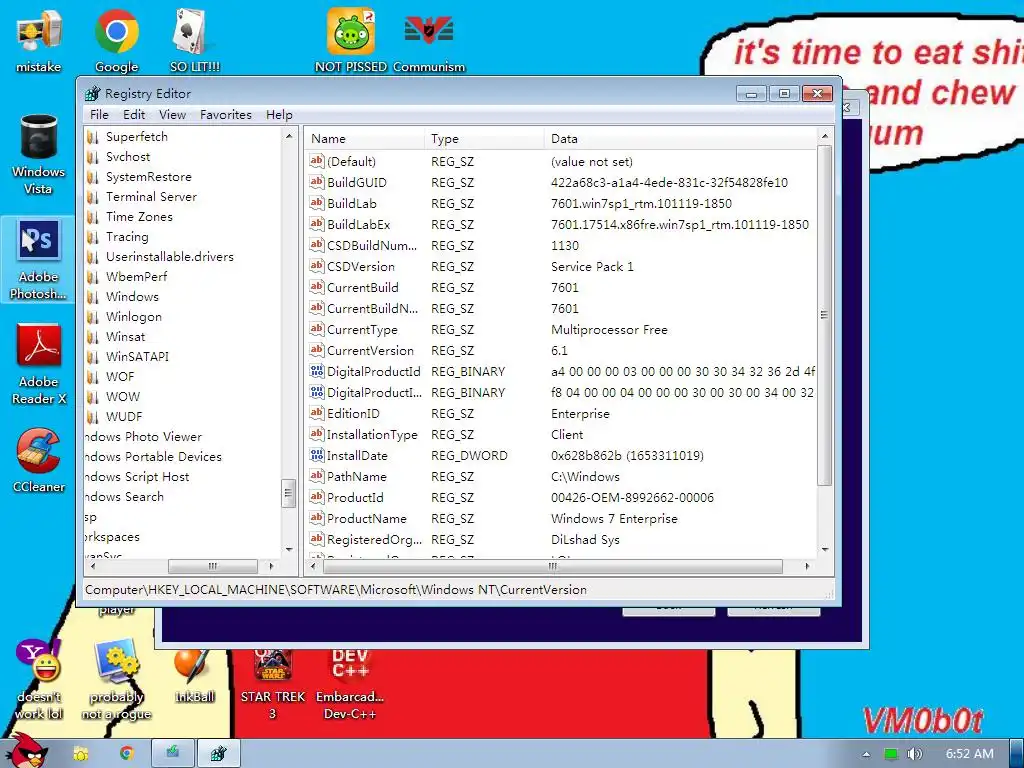
Task: Open the File menu
Action: point(99,114)
